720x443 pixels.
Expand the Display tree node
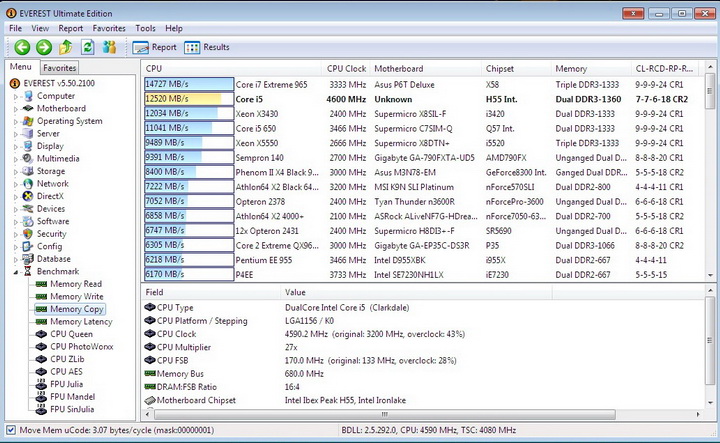16,146
